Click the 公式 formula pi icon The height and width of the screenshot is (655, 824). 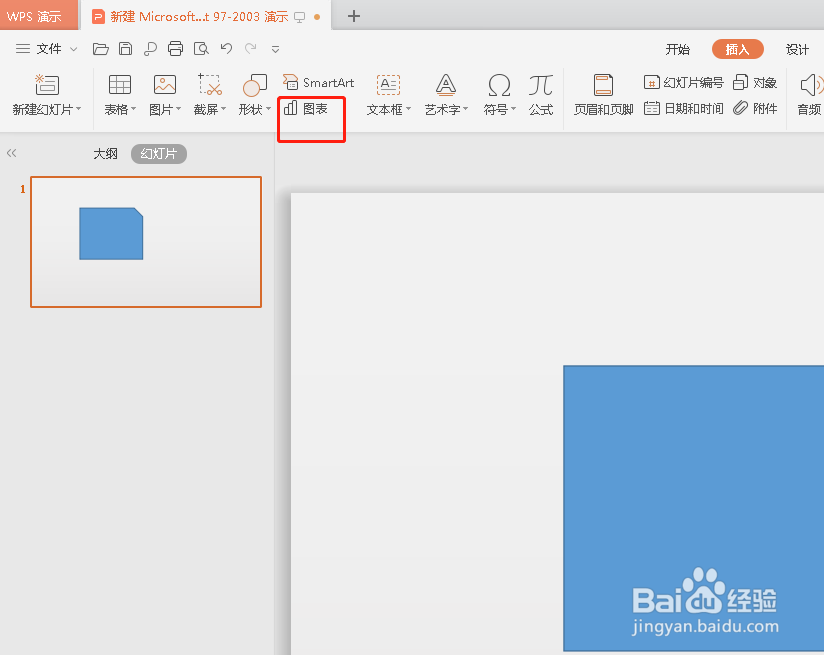coord(541,85)
